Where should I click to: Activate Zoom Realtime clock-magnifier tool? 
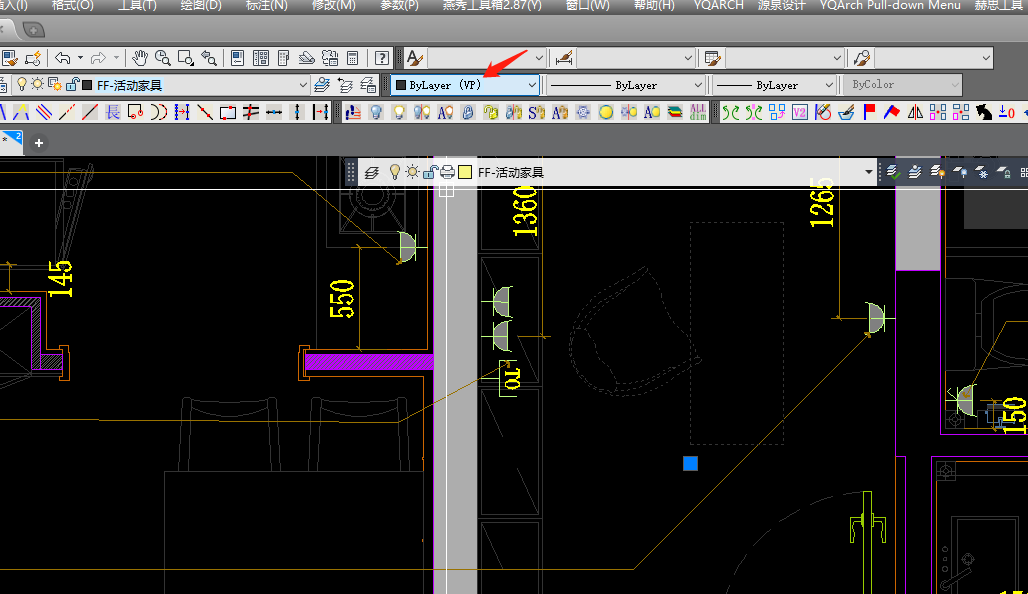pos(163,58)
